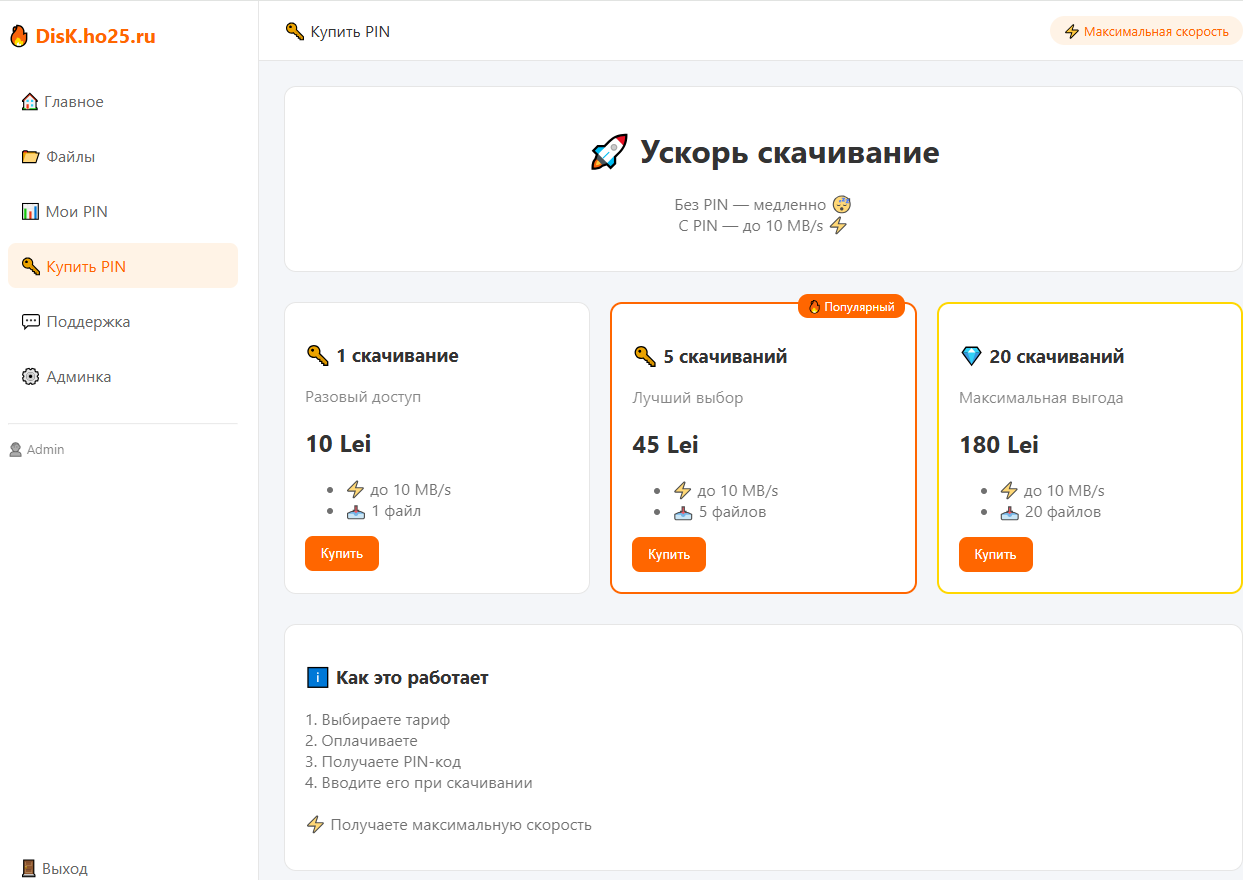Click the rocket icon in the Ускорь скачивание heading
The image size is (1243, 880).
609,153
